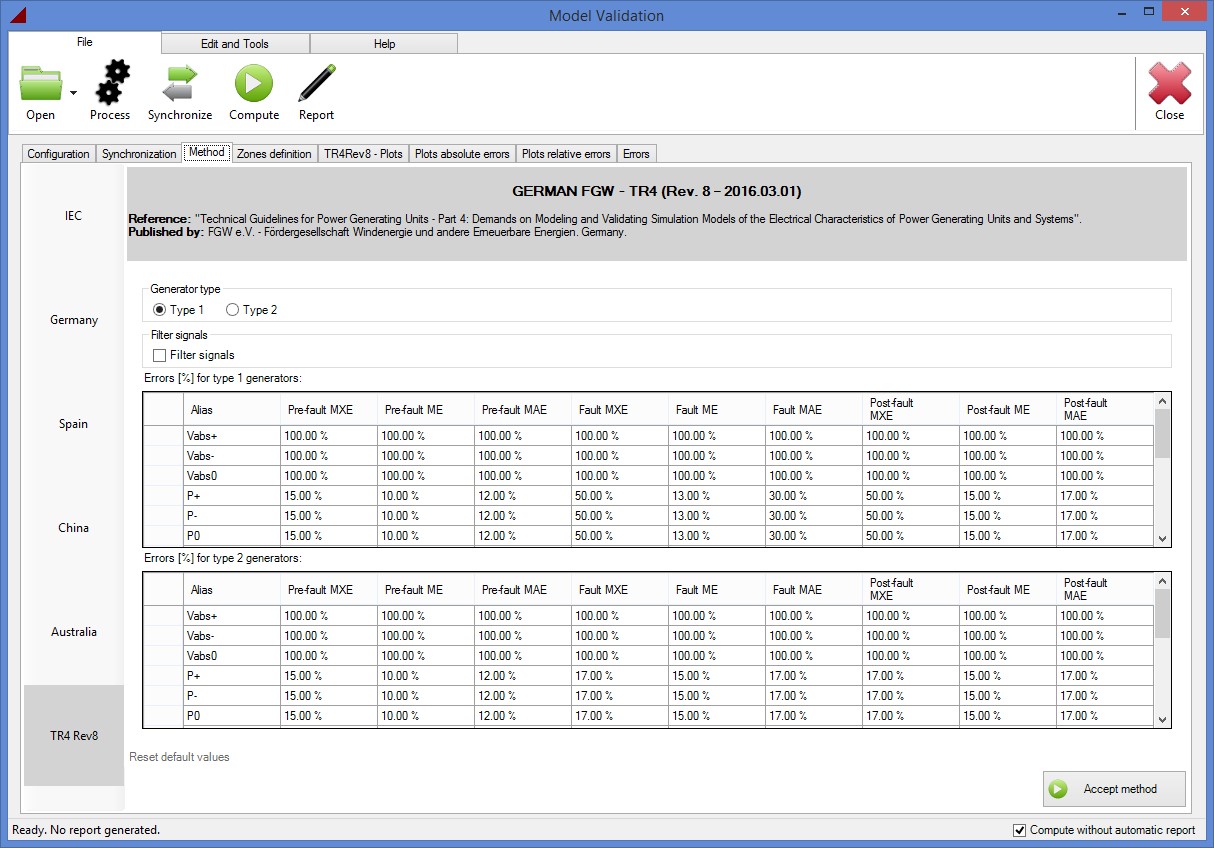
Task: Click the Report pencil icon
Action: [x=316, y=83]
